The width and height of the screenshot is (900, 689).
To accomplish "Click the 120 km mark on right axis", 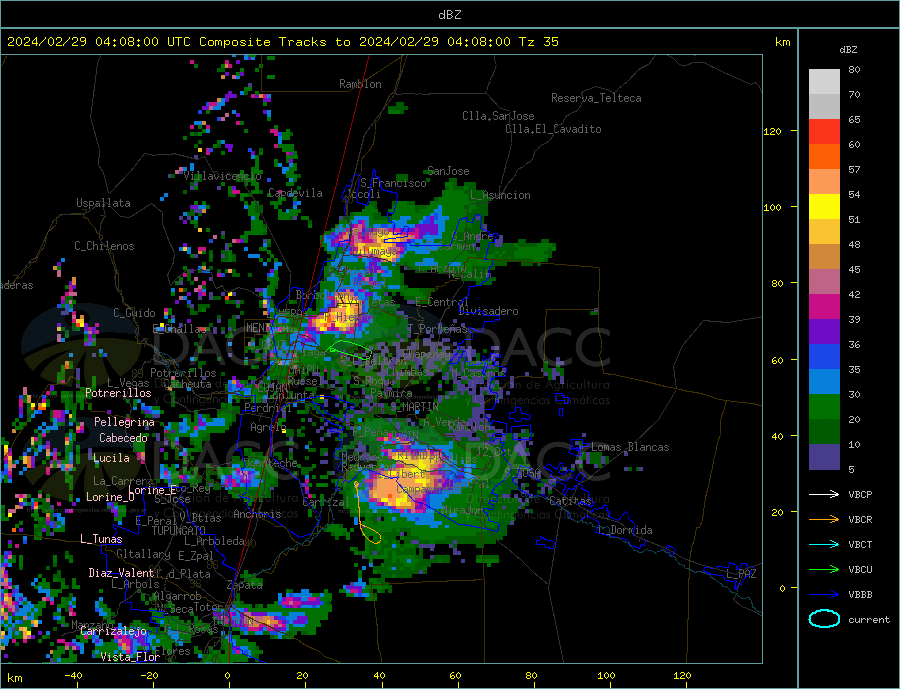I will coord(773,131).
